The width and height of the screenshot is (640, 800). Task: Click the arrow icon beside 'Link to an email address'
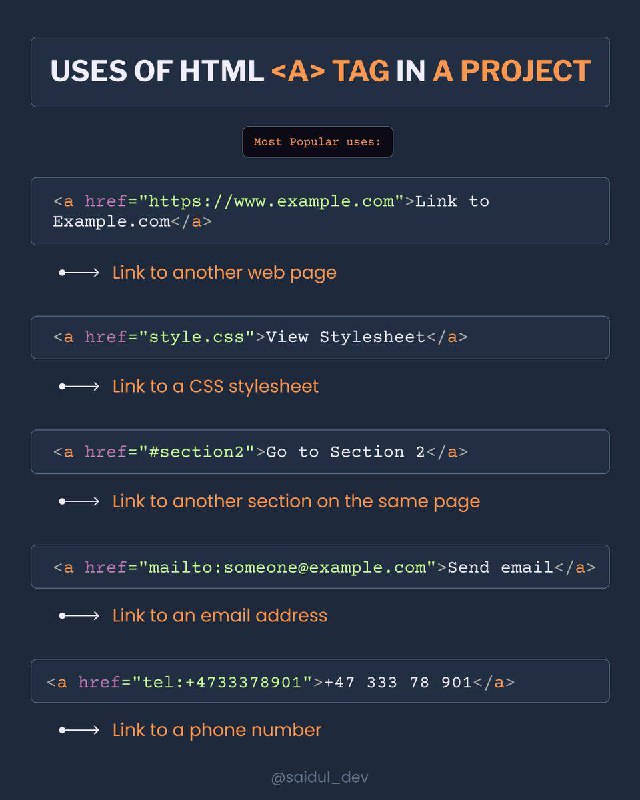pos(79,616)
